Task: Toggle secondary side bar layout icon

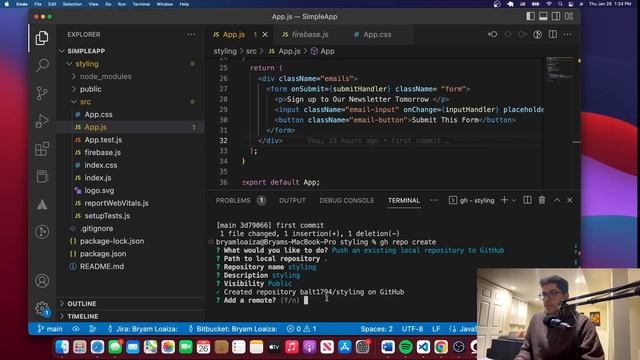Action: (x=556, y=16)
